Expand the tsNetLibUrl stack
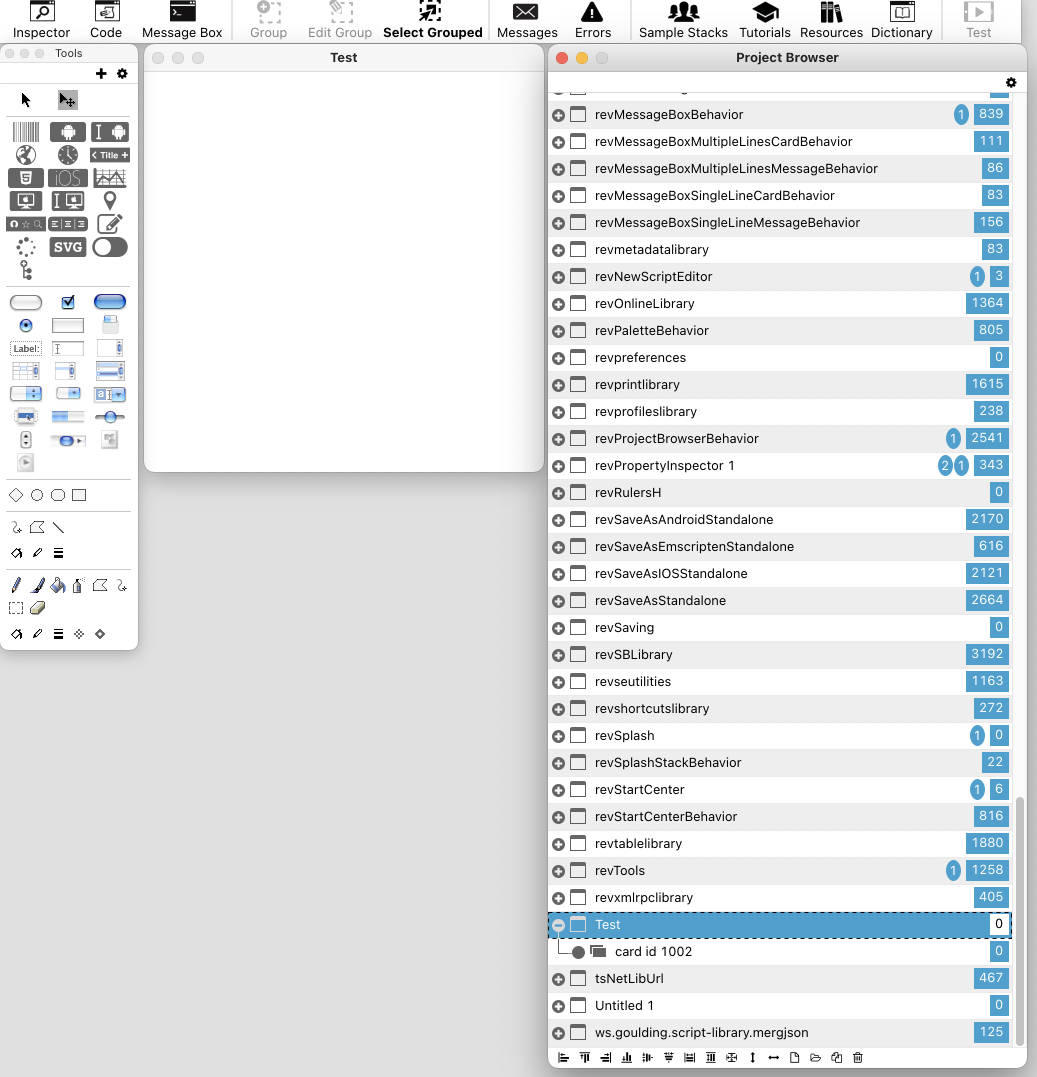This screenshot has width=1037, height=1077. pos(558,979)
